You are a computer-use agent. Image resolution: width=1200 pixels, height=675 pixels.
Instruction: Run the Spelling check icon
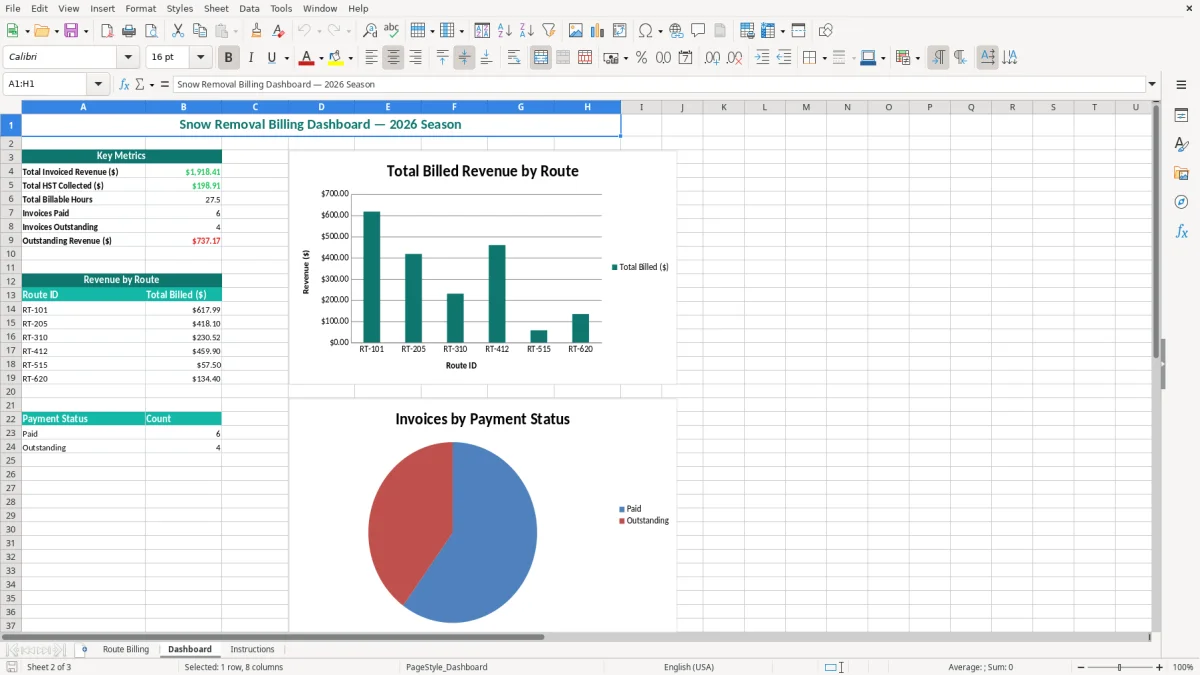point(392,31)
